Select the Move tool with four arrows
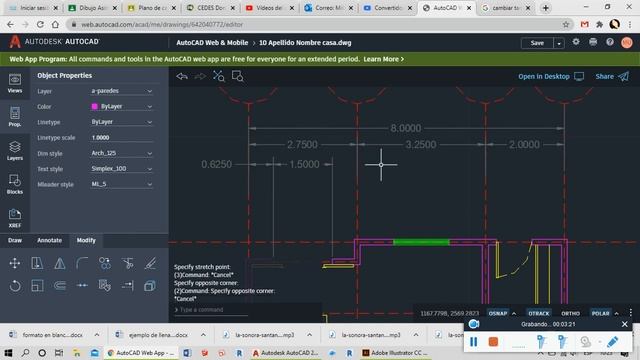The width and height of the screenshot is (640, 360). (x=15, y=263)
